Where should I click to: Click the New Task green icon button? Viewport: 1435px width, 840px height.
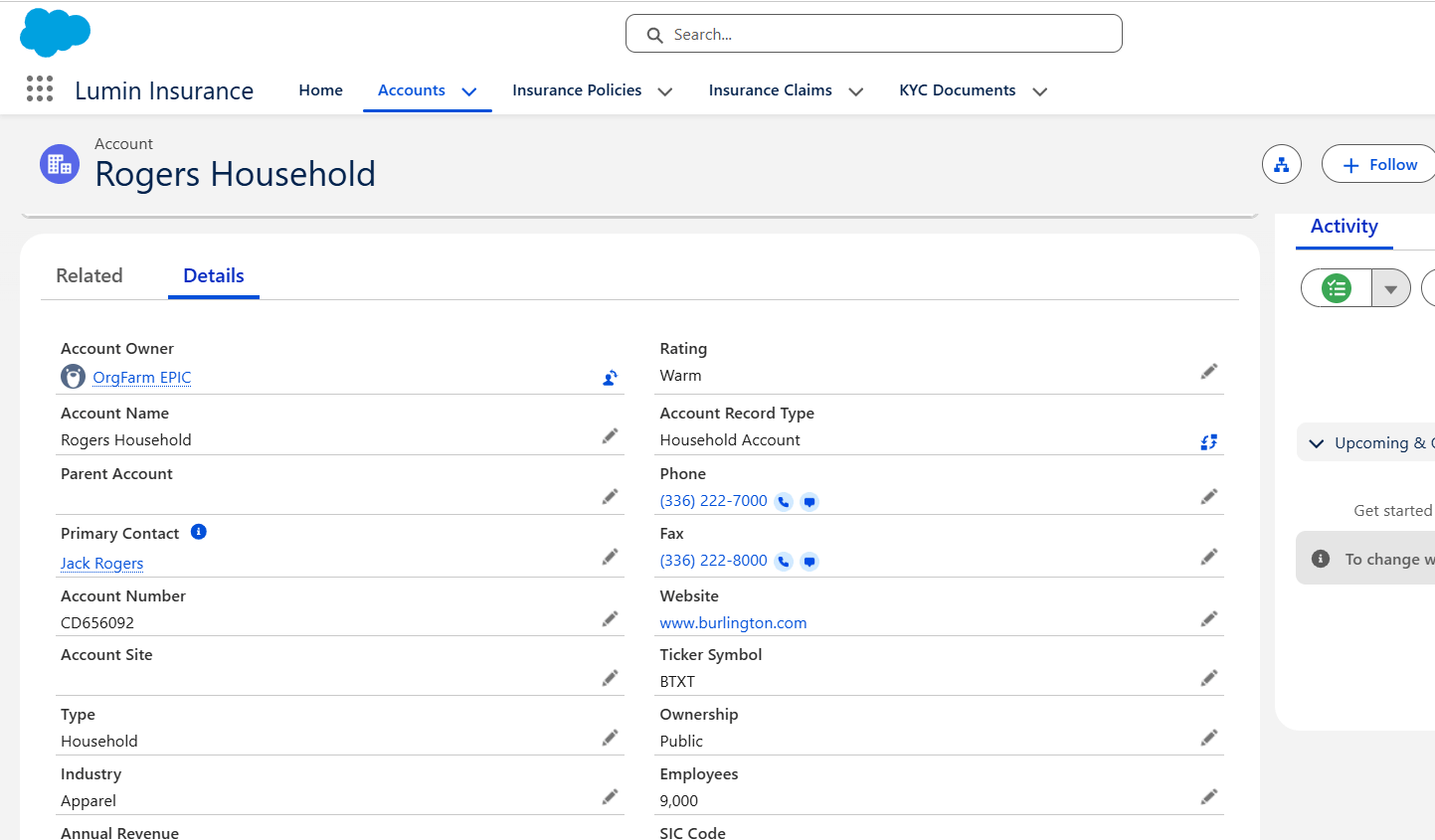pyautogui.click(x=1337, y=288)
